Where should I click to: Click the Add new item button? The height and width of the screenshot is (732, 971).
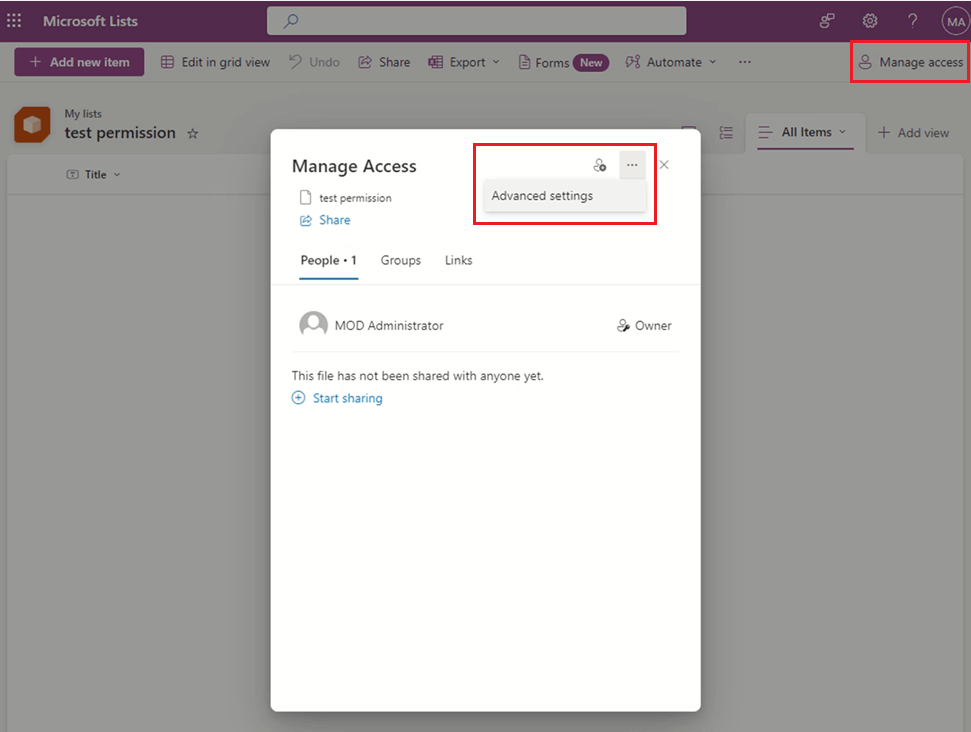click(79, 62)
